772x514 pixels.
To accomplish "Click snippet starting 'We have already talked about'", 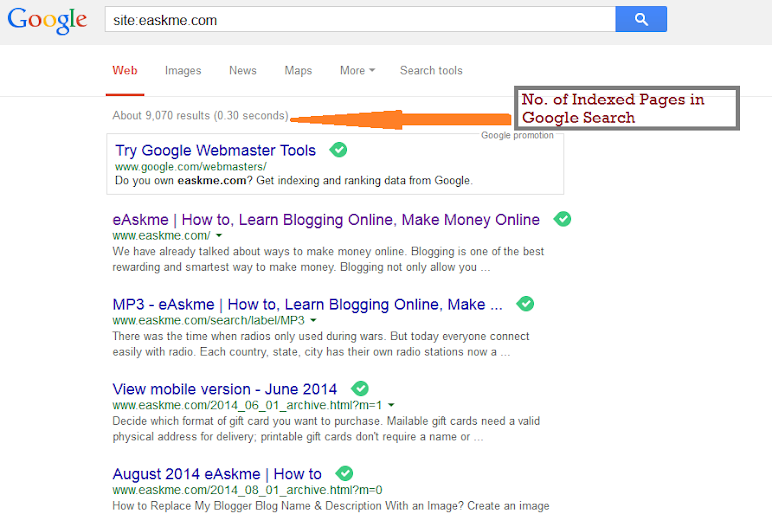I will pyautogui.click(x=328, y=259).
